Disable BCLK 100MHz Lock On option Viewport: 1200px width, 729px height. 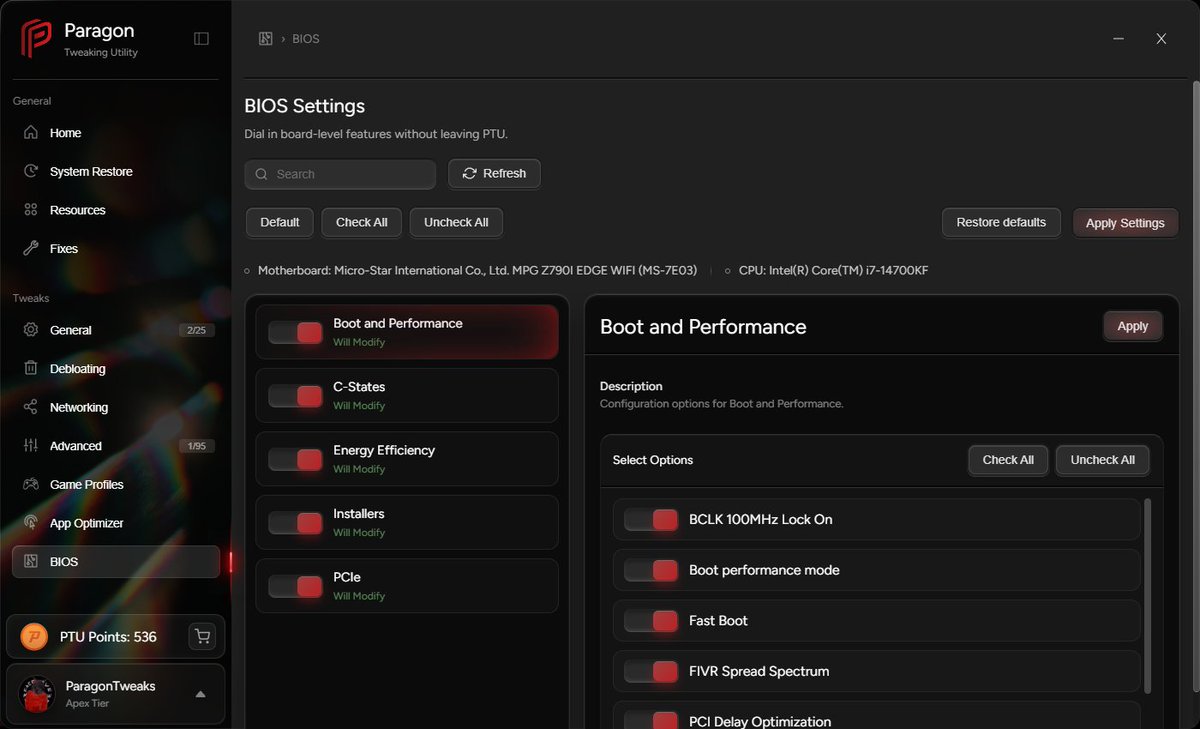(x=651, y=520)
